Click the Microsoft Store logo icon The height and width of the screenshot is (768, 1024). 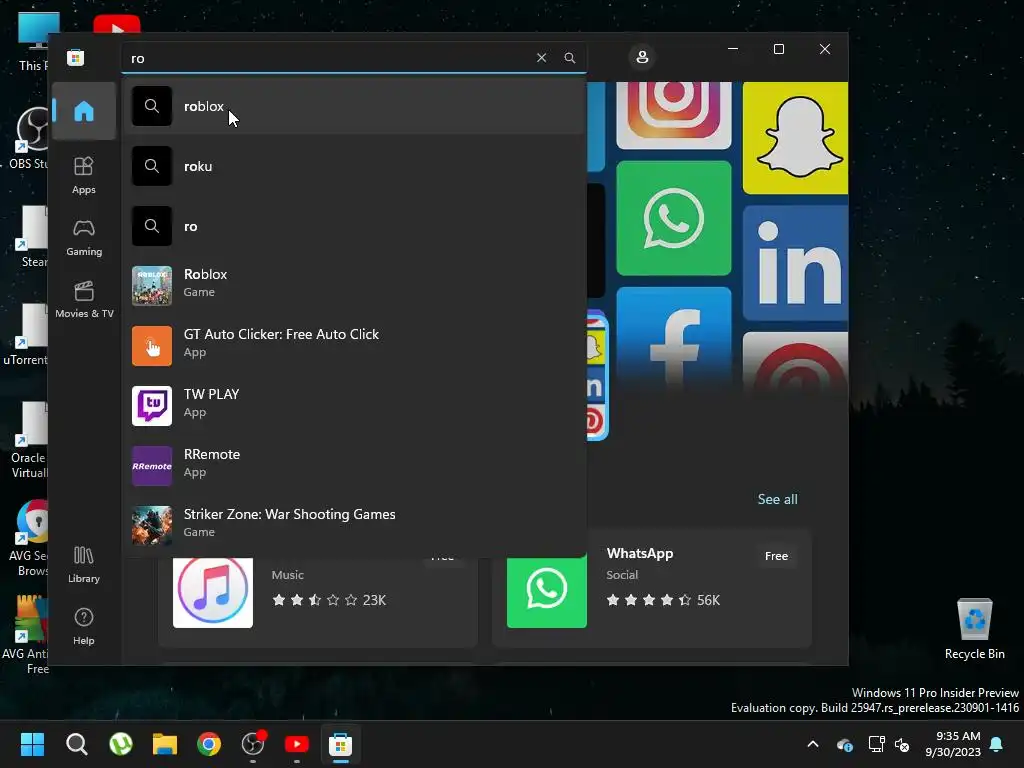click(76, 57)
